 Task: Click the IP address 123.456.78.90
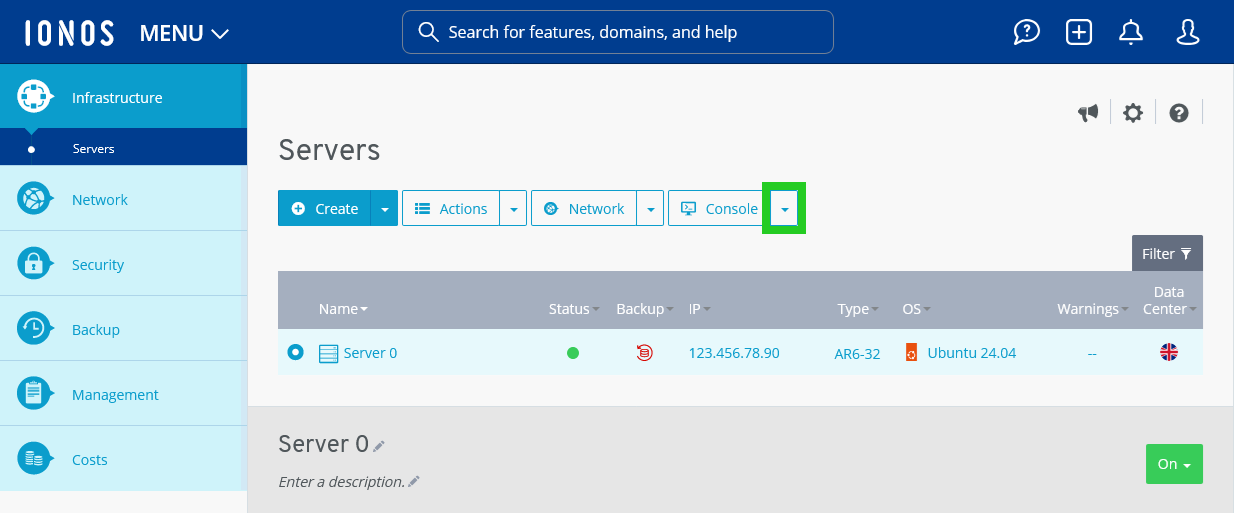[x=734, y=353]
